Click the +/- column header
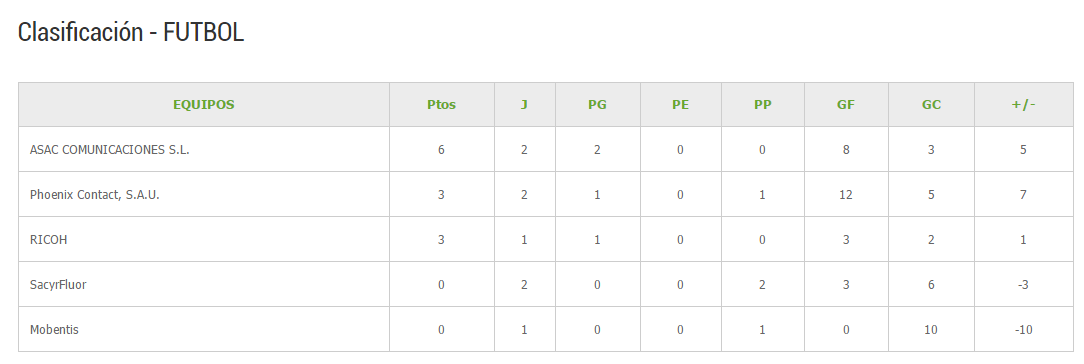Image resolution: width=1084 pixels, height=364 pixels. 1023,105
